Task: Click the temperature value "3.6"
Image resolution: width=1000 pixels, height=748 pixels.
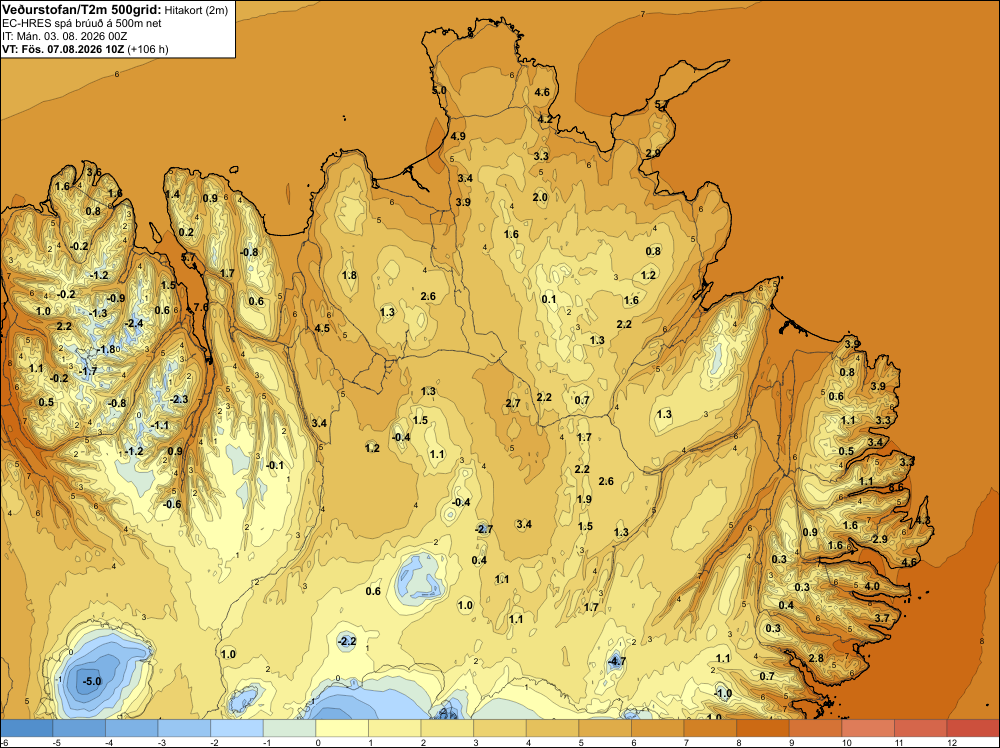Action: pyautogui.click(x=94, y=172)
